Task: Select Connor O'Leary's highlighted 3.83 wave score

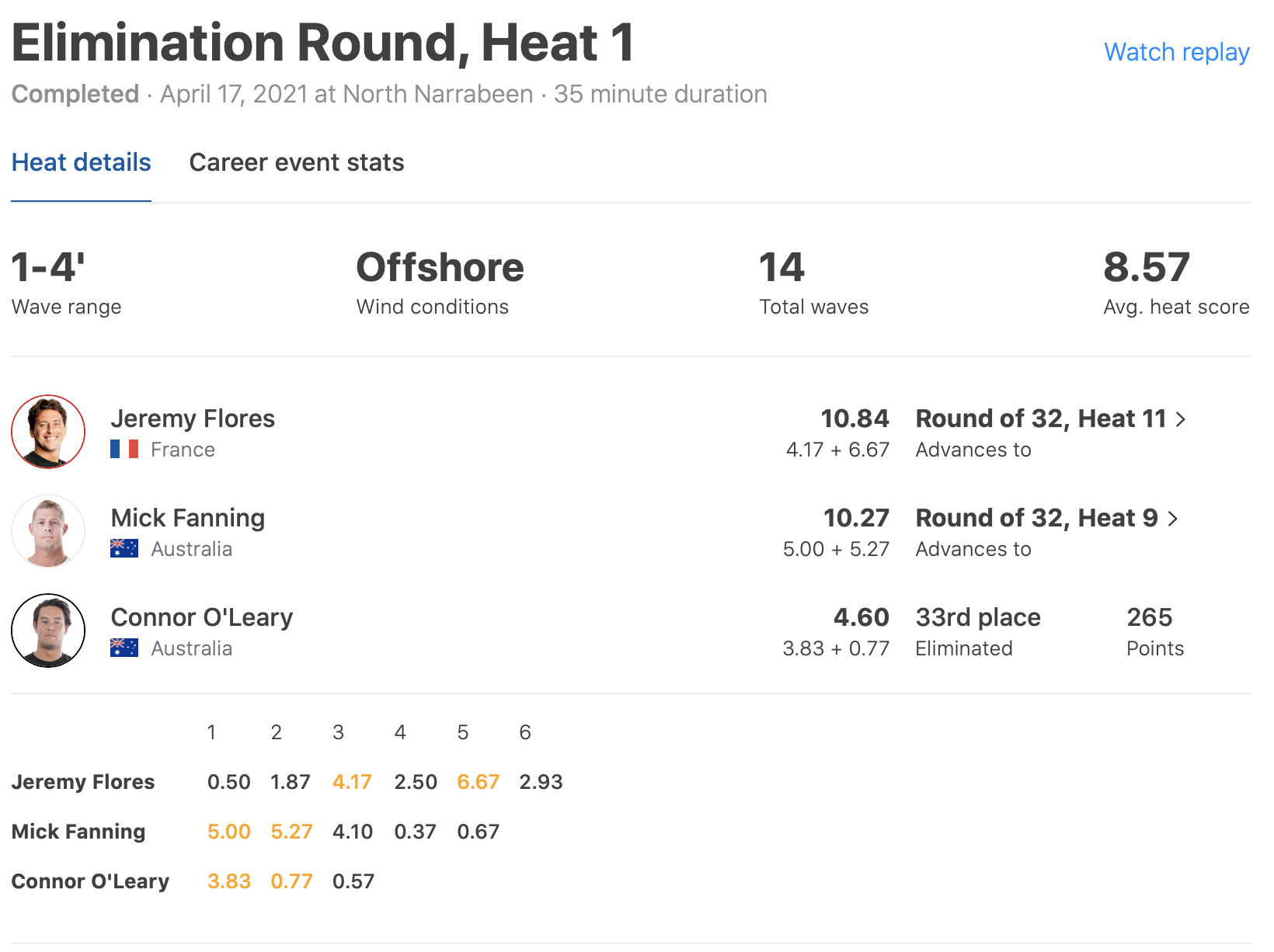Action: coord(229,881)
